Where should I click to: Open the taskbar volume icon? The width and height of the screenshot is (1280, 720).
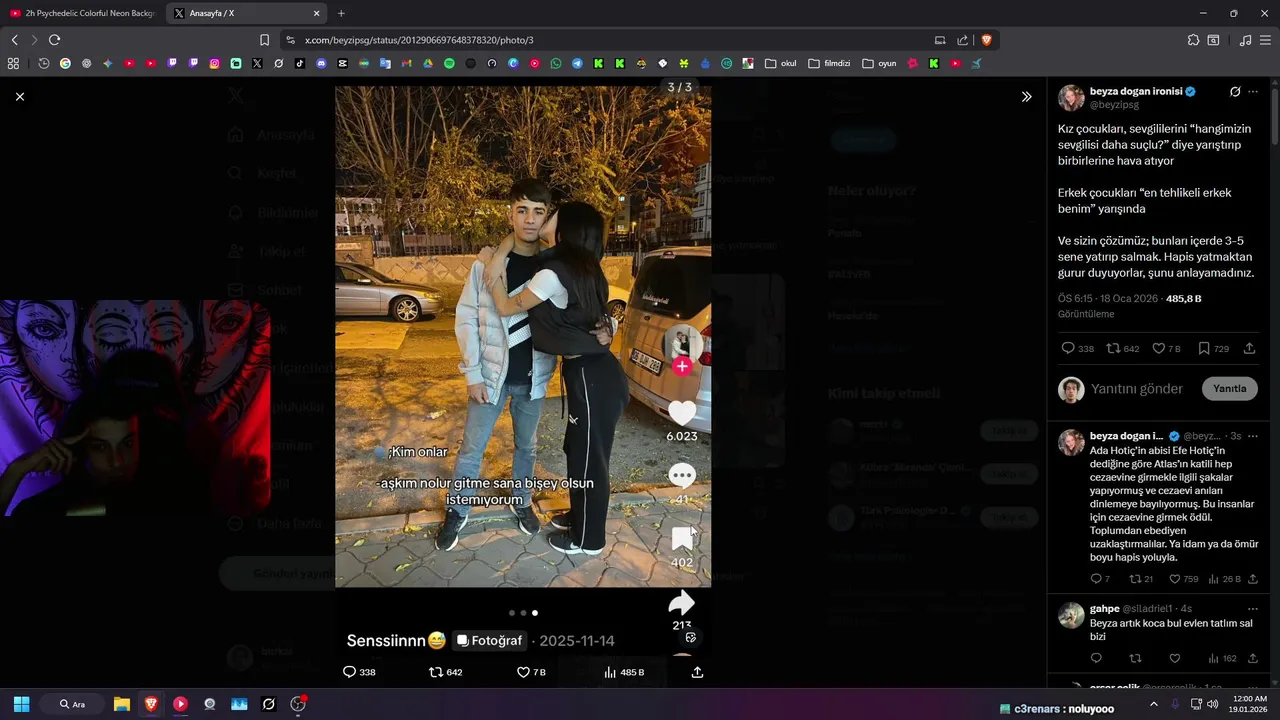coord(1212,704)
